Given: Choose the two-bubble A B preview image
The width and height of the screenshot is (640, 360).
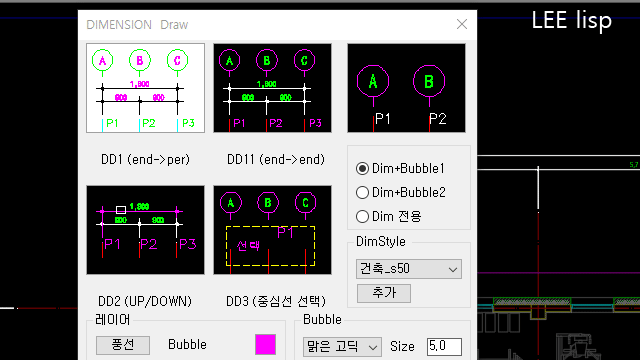Looking at the screenshot, I should [406, 88].
